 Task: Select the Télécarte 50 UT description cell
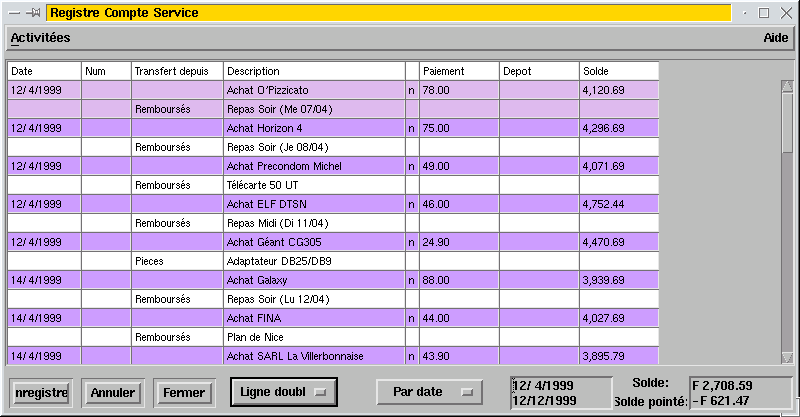coord(313,185)
